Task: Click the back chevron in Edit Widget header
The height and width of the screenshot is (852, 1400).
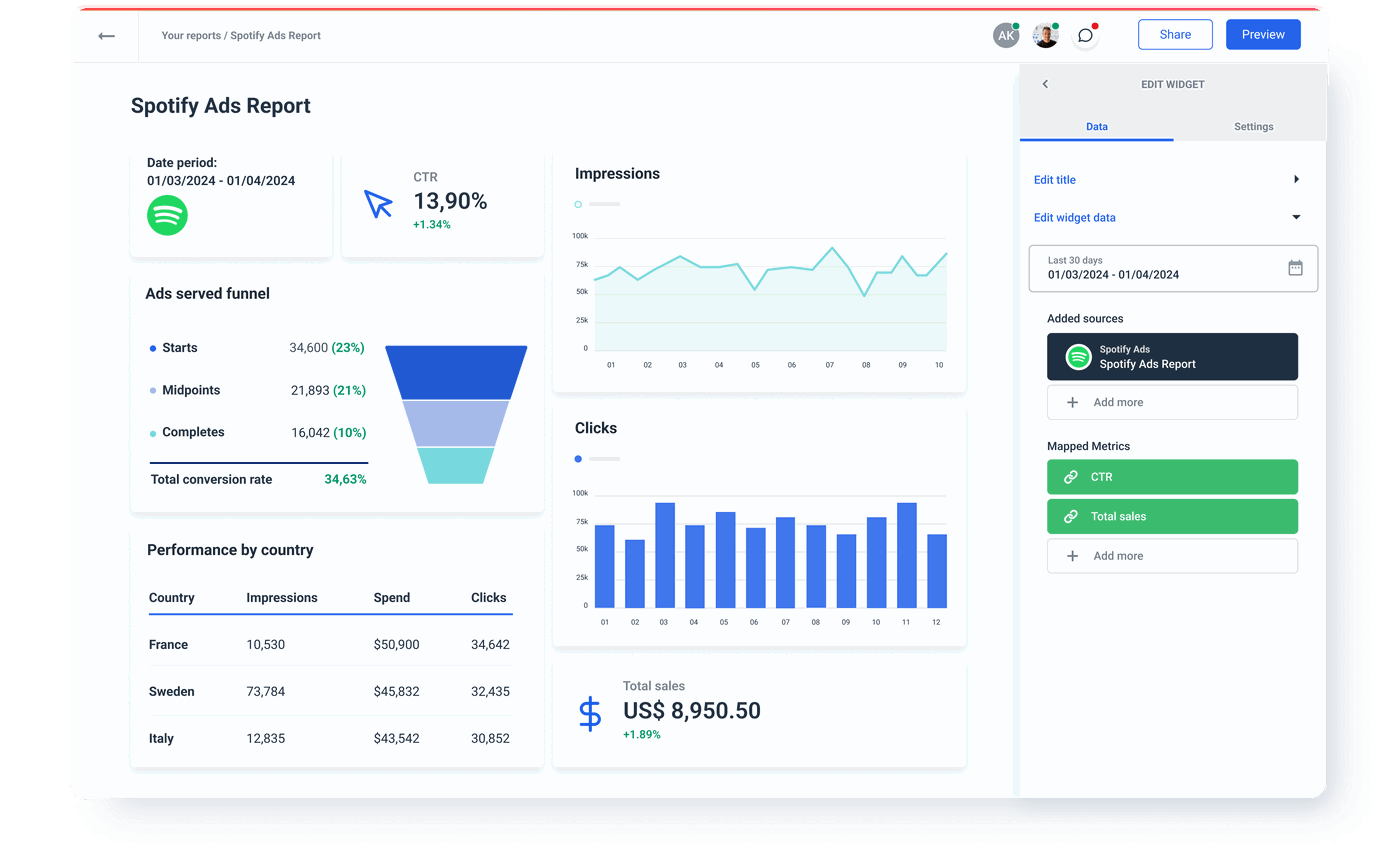Action: [1045, 84]
